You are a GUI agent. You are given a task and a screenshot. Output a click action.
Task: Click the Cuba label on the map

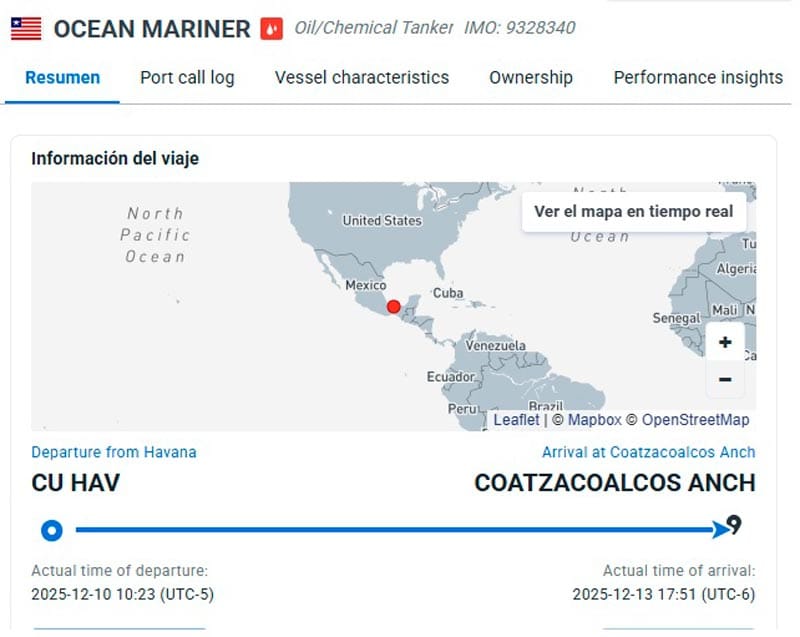pos(449,293)
